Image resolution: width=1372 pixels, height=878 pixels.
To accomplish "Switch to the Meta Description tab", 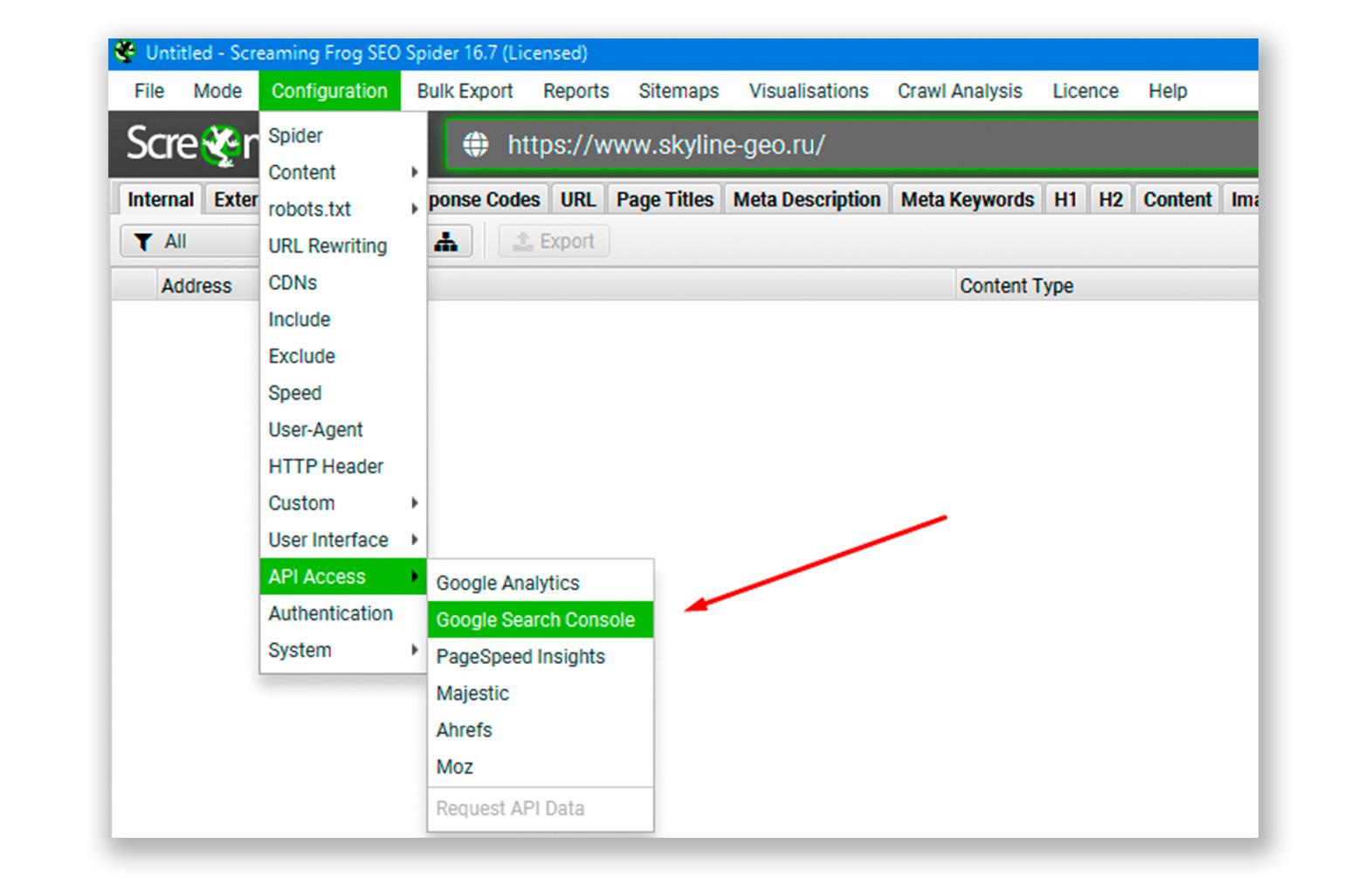I will 807,199.
